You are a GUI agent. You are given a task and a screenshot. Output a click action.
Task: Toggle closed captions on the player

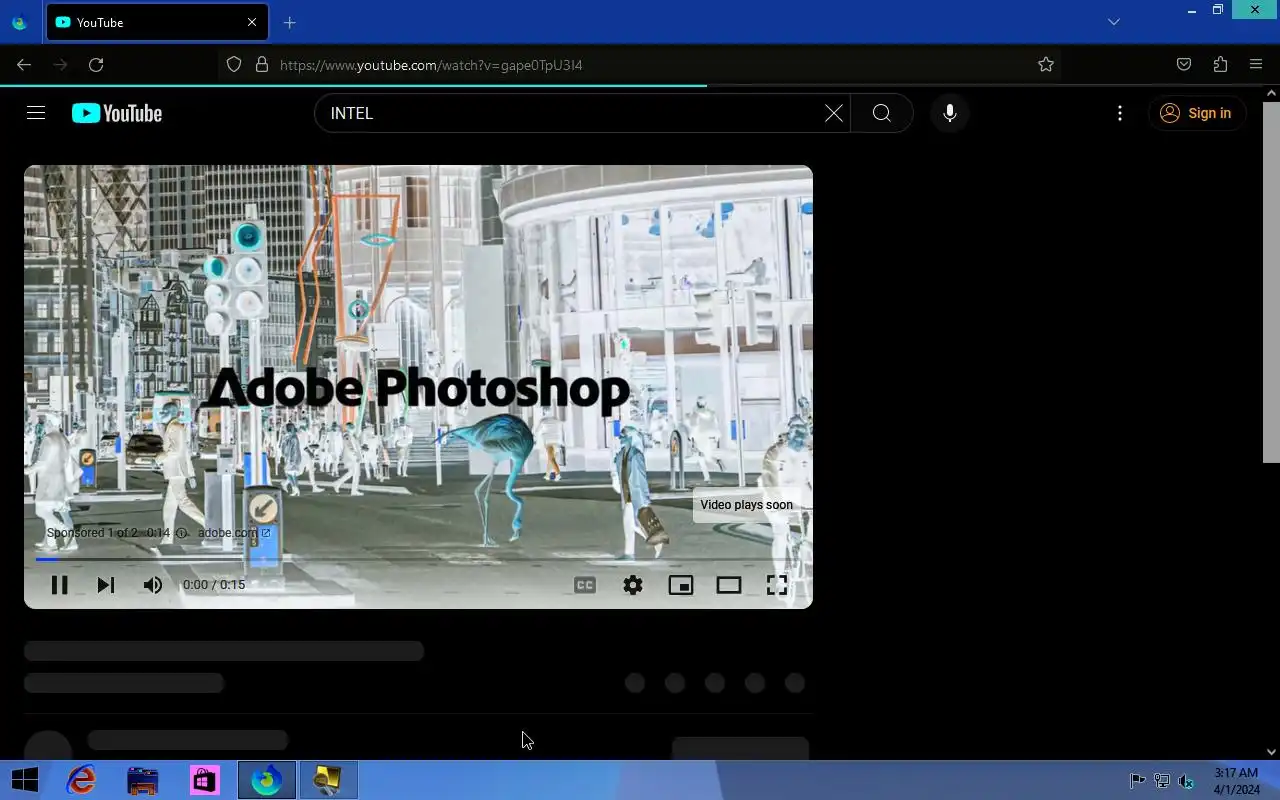(x=585, y=585)
